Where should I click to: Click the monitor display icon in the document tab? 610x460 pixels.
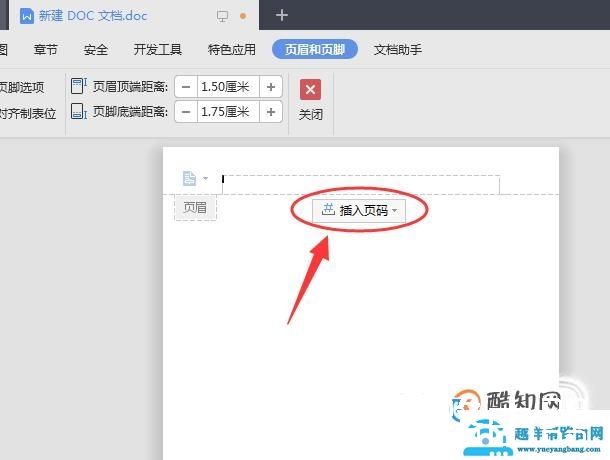pyautogui.click(x=222, y=16)
